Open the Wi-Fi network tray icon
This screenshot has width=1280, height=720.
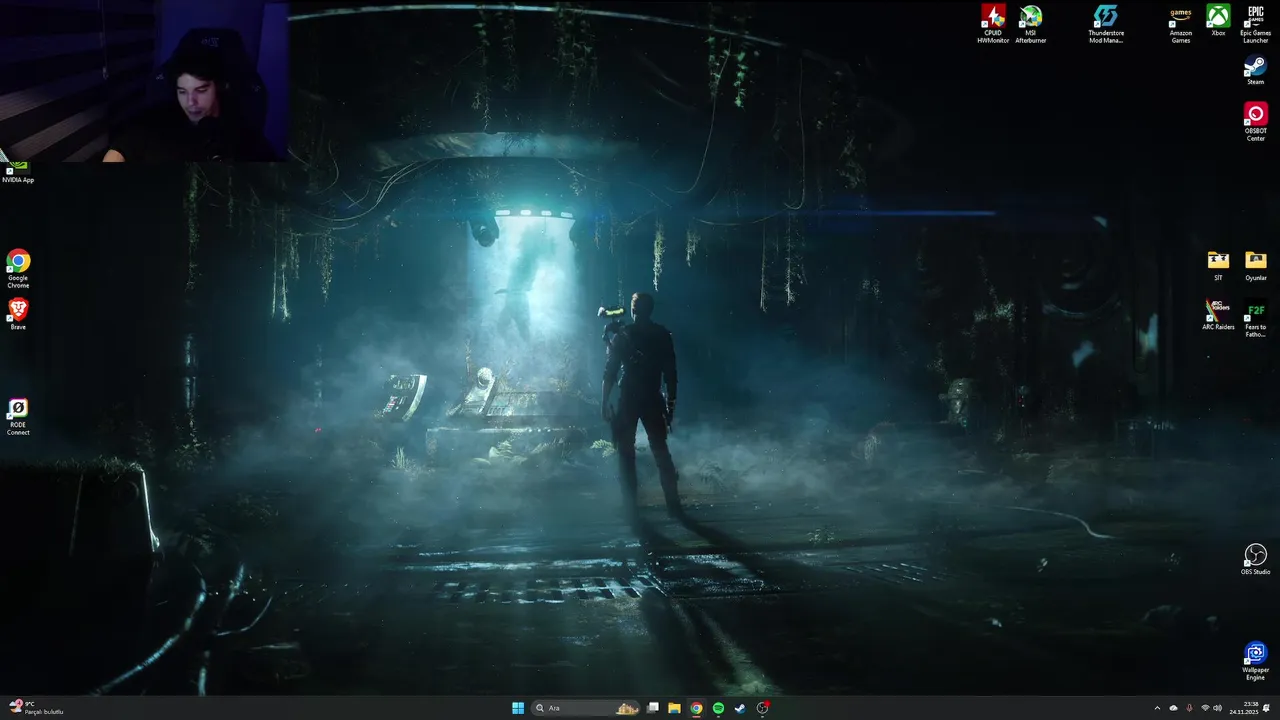coord(1205,708)
